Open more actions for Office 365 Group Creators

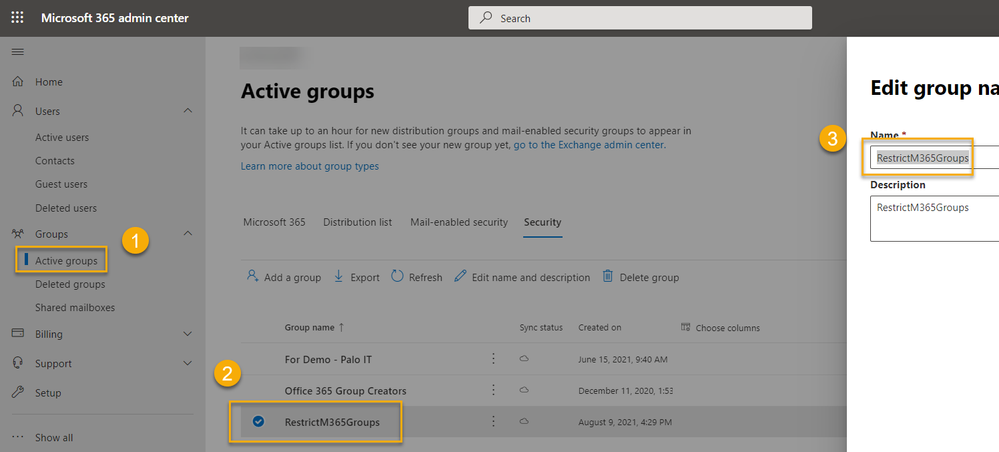click(x=493, y=390)
